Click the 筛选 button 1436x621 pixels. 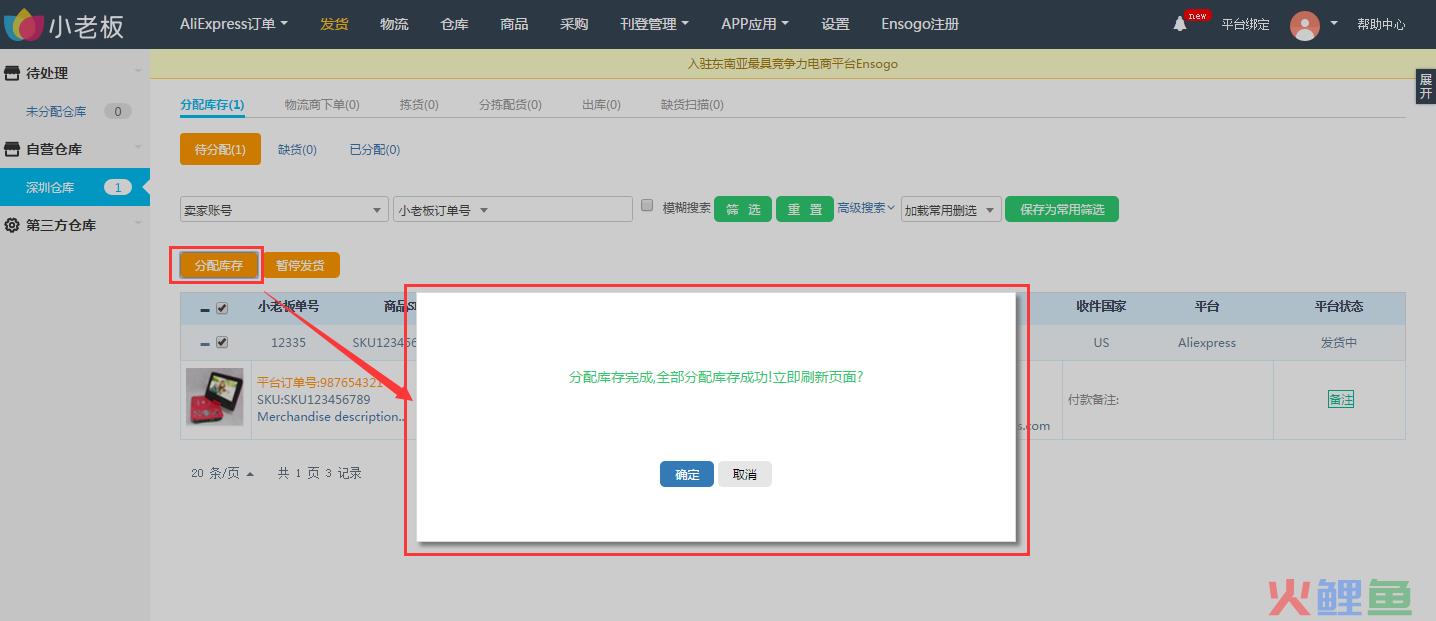coord(743,209)
